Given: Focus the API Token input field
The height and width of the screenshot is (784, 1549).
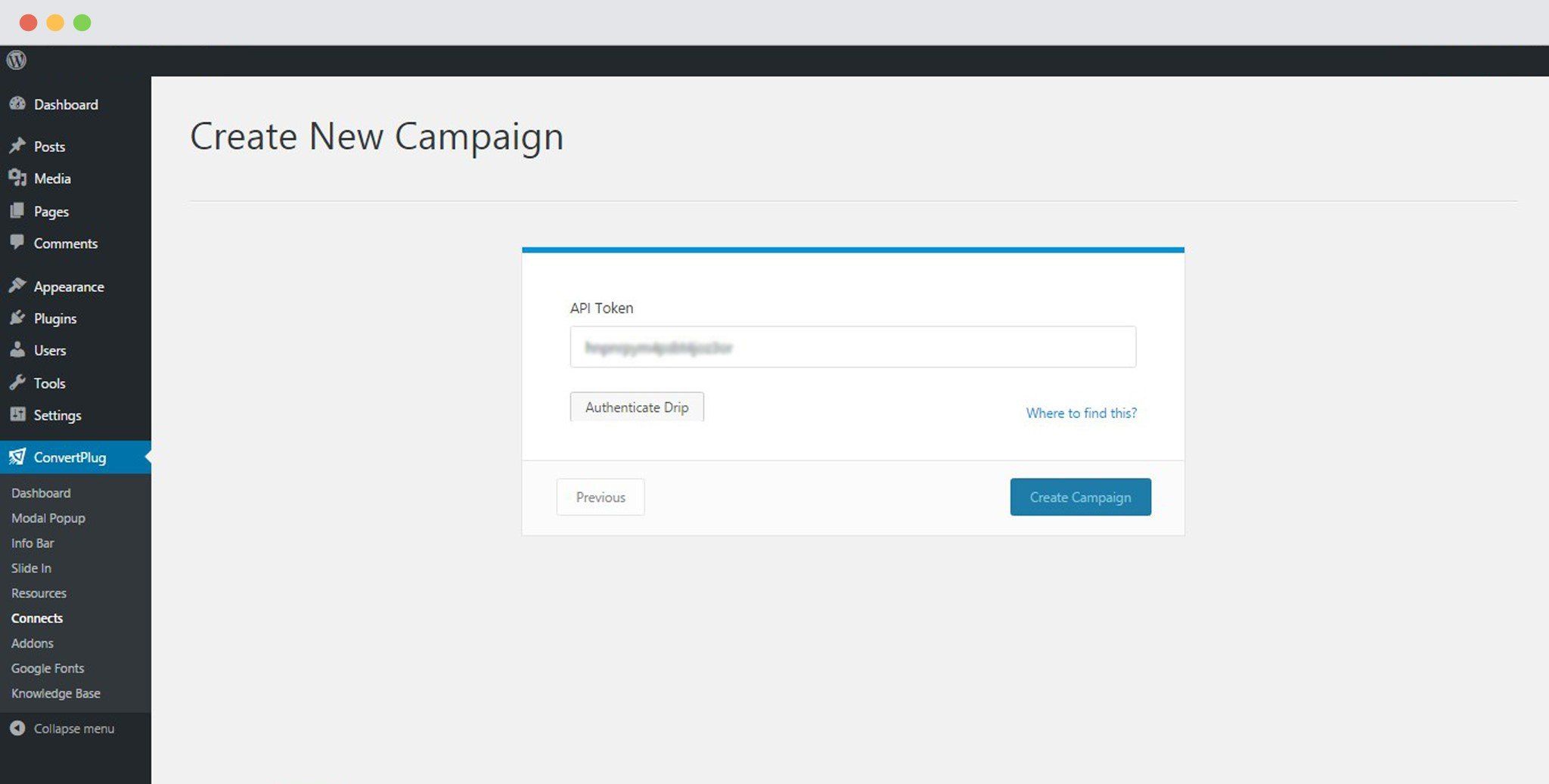Looking at the screenshot, I should pyautogui.click(x=852, y=347).
